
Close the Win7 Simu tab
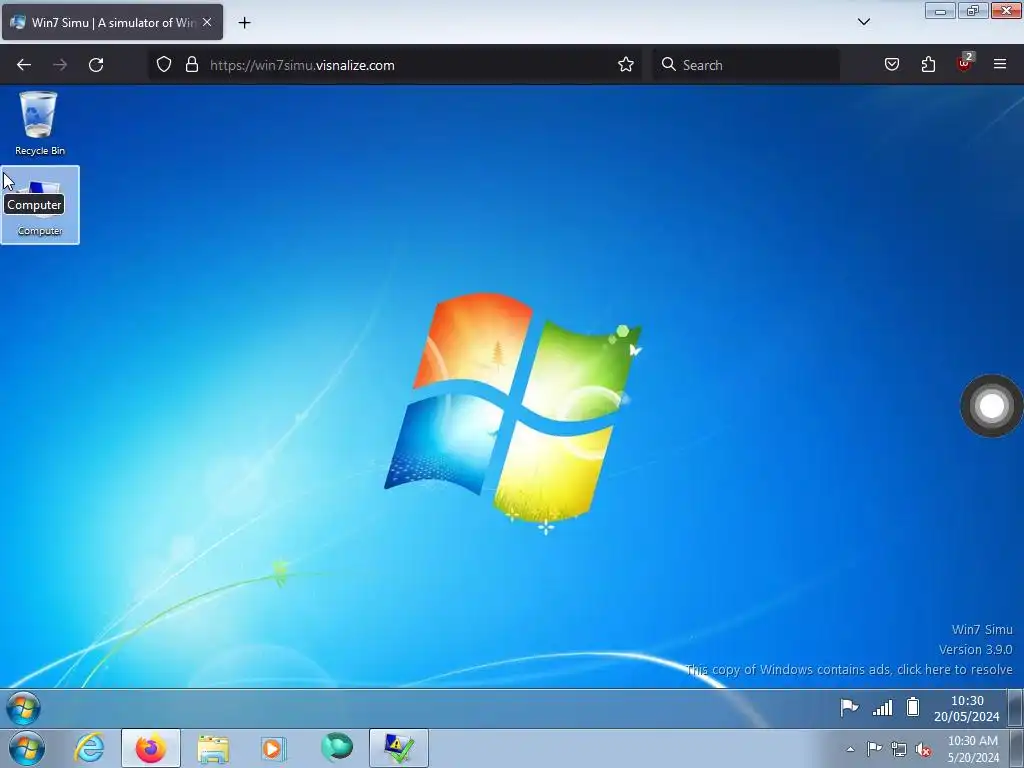[x=207, y=22]
